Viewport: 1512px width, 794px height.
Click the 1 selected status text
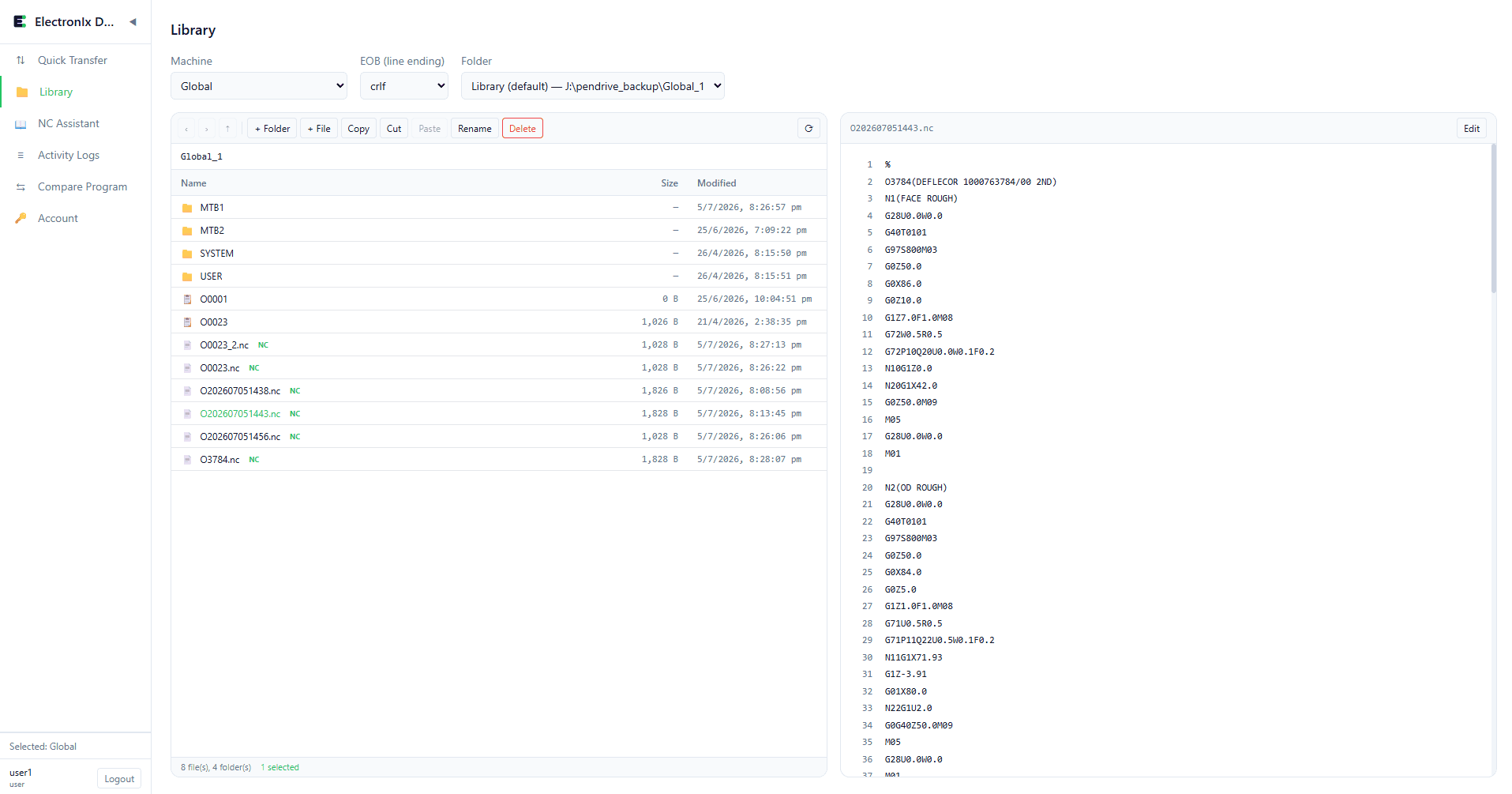coord(280,767)
